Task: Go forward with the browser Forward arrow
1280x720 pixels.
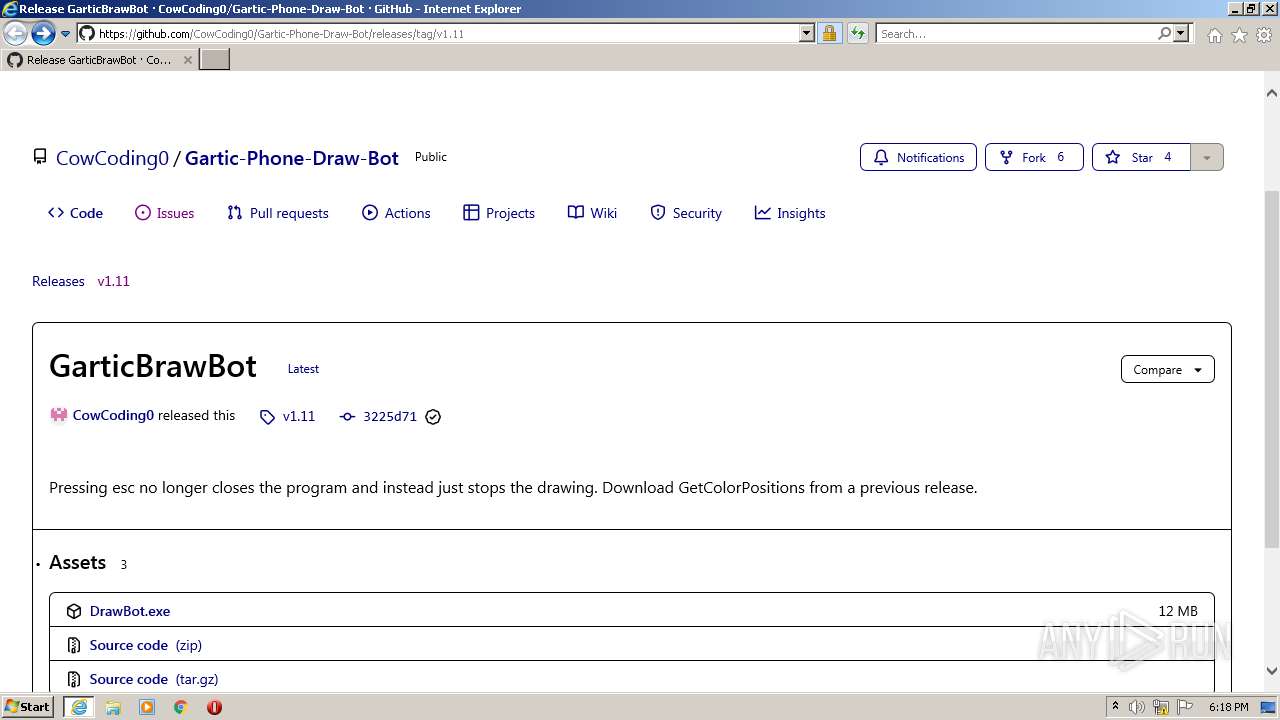Action: pos(43,34)
